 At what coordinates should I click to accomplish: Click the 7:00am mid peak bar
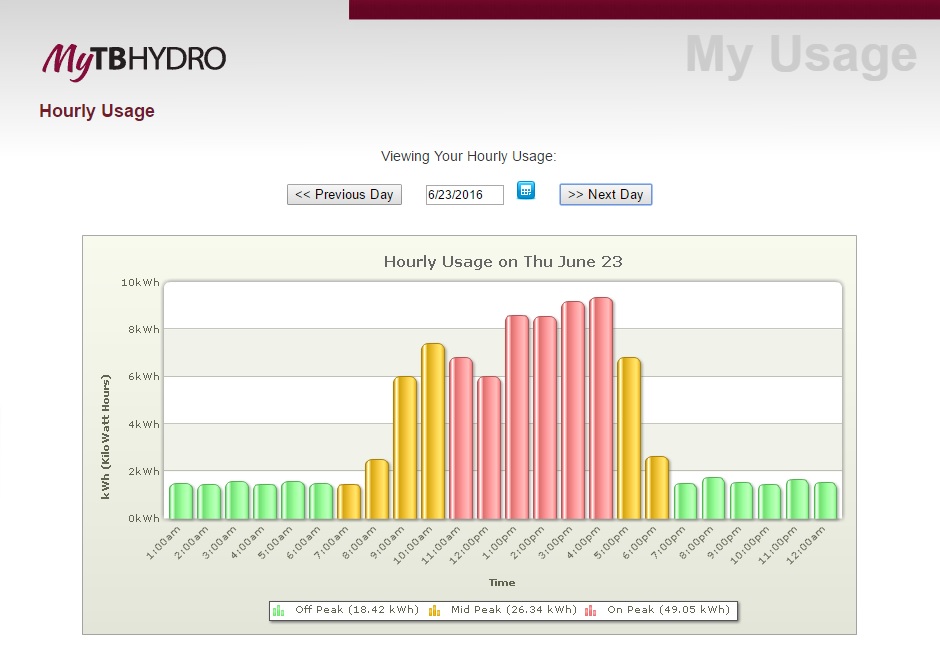coord(349,502)
